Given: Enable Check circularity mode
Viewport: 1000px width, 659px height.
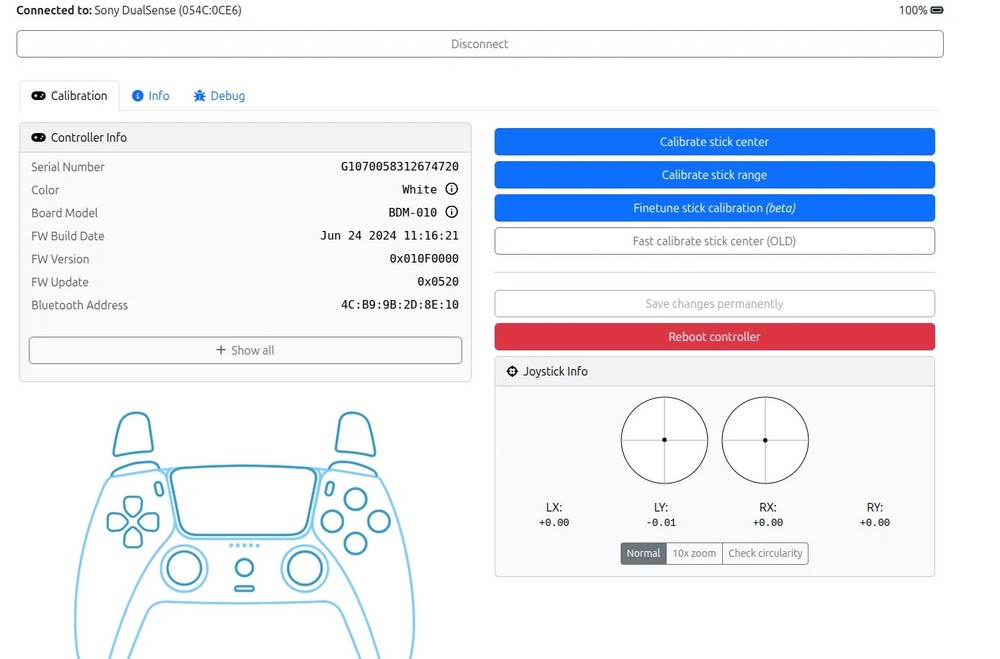Looking at the screenshot, I should click(x=765, y=553).
